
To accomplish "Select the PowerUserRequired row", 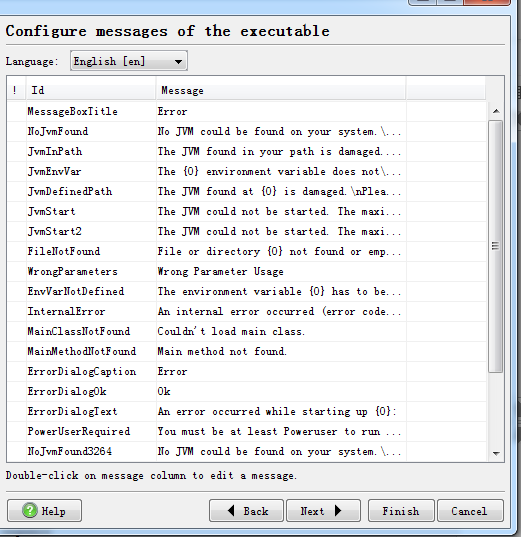I will (247, 432).
